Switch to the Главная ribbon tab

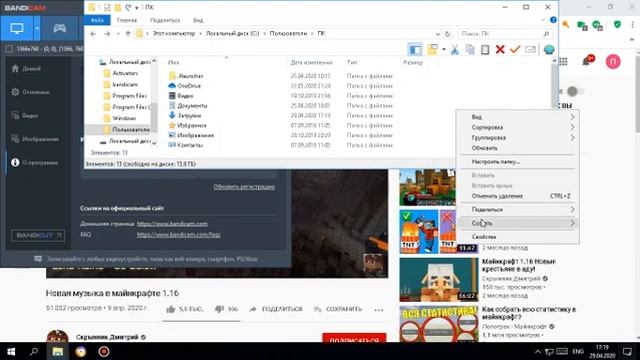click(x=127, y=20)
